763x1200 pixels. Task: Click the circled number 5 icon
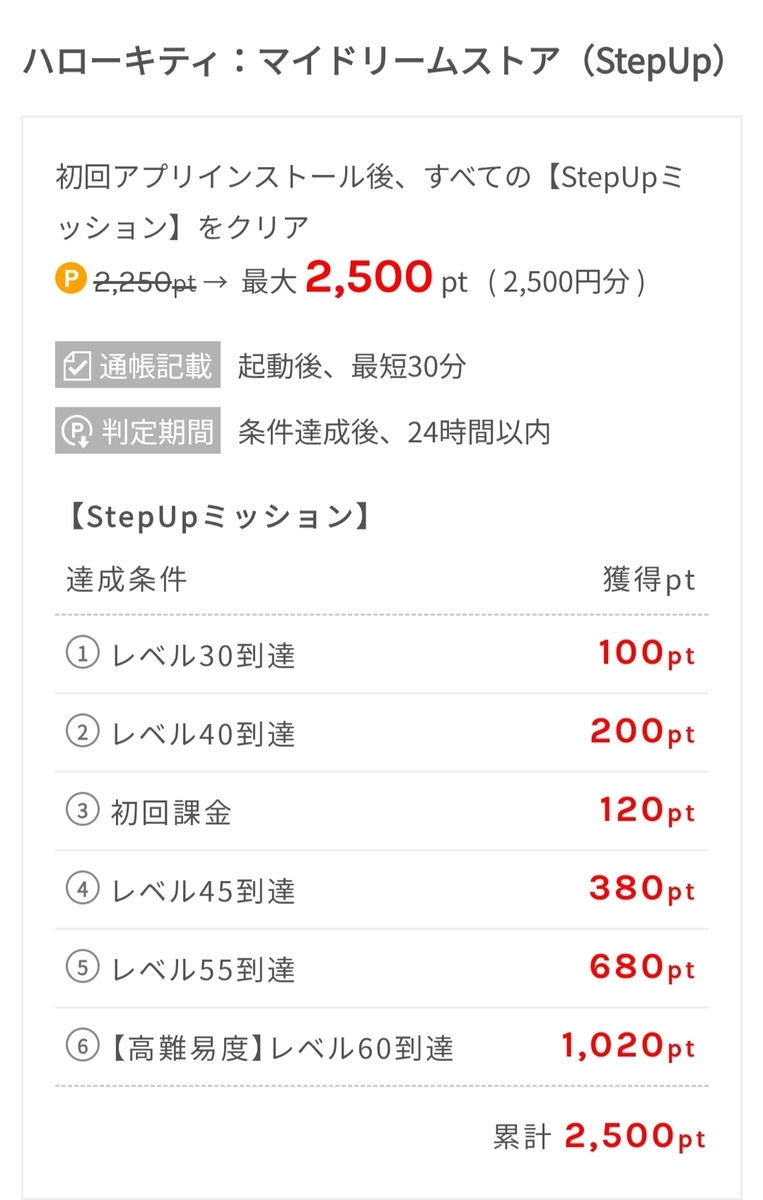82,968
